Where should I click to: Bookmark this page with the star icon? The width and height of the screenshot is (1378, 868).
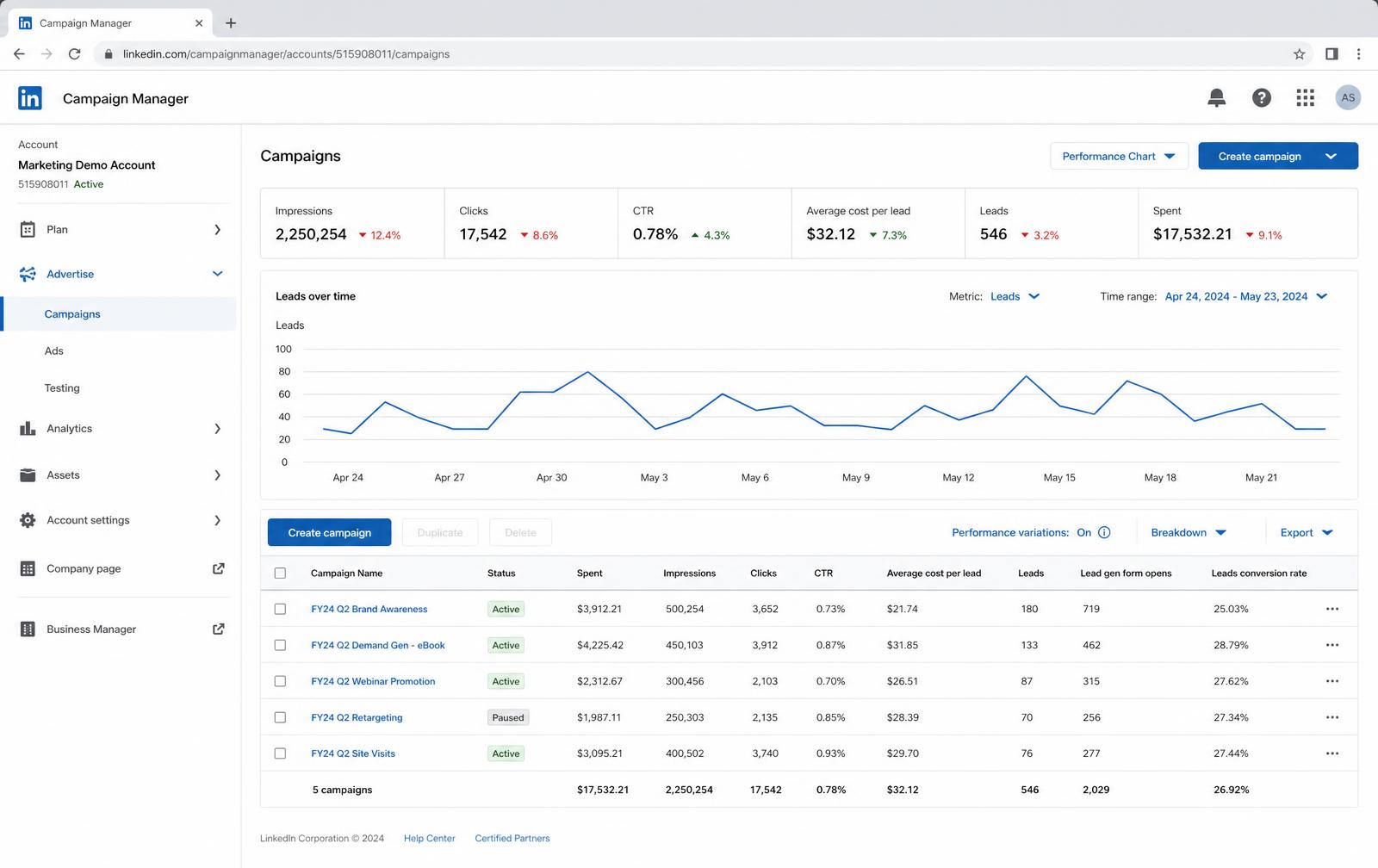pyautogui.click(x=1299, y=53)
